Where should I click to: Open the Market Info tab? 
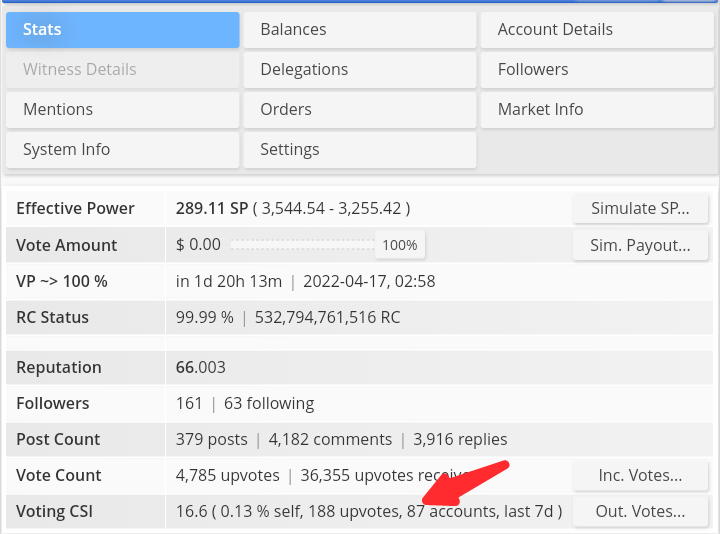pyautogui.click(x=597, y=110)
